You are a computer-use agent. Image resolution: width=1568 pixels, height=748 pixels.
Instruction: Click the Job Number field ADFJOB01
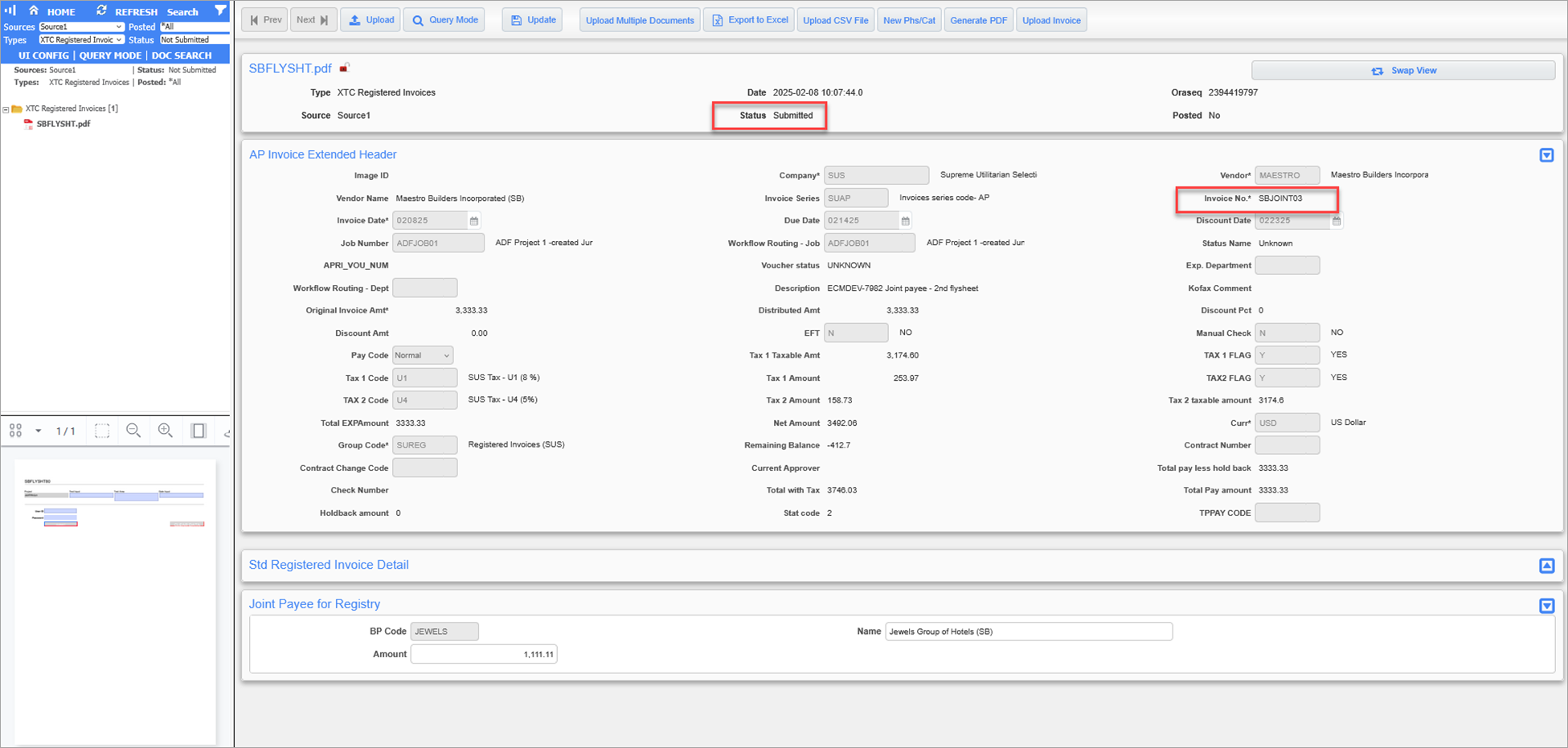pyautogui.click(x=438, y=243)
